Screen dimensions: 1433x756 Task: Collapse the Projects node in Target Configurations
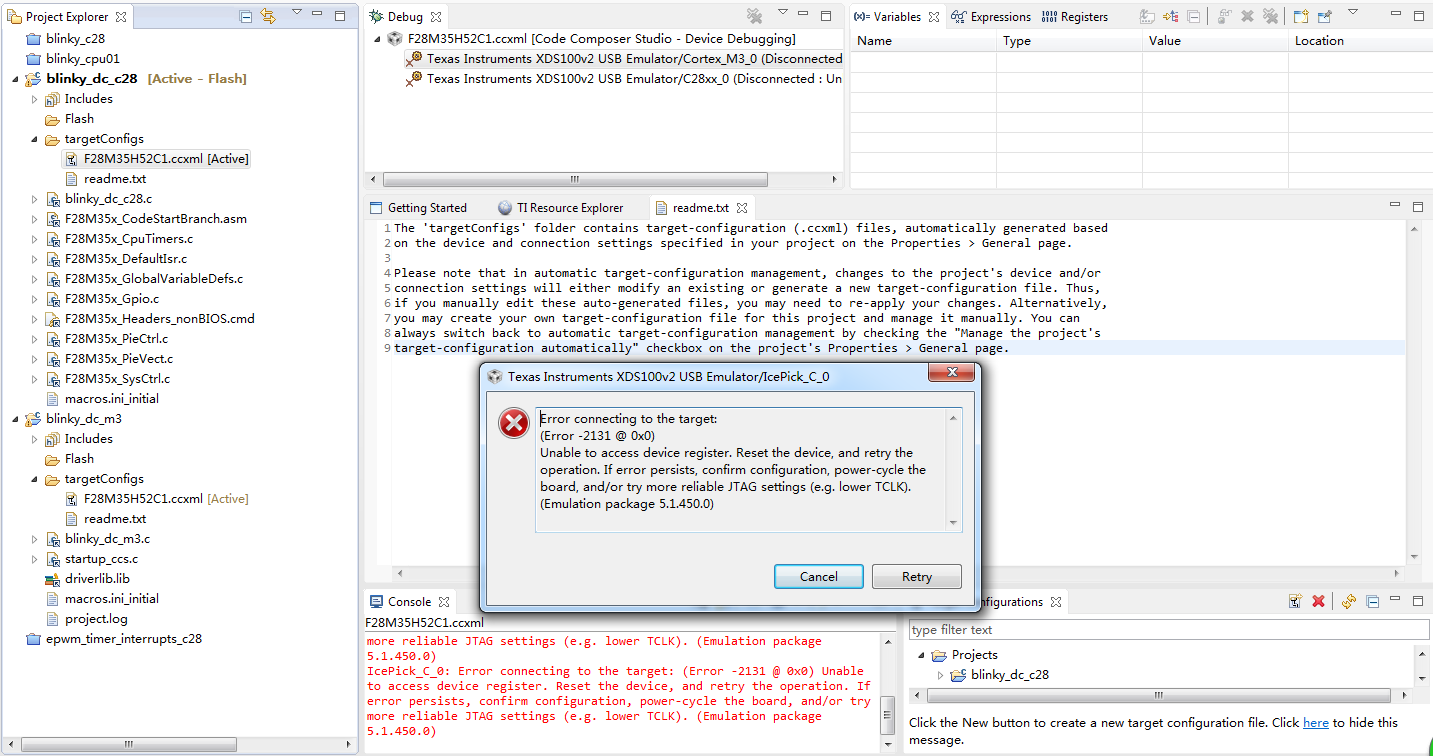(921, 655)
